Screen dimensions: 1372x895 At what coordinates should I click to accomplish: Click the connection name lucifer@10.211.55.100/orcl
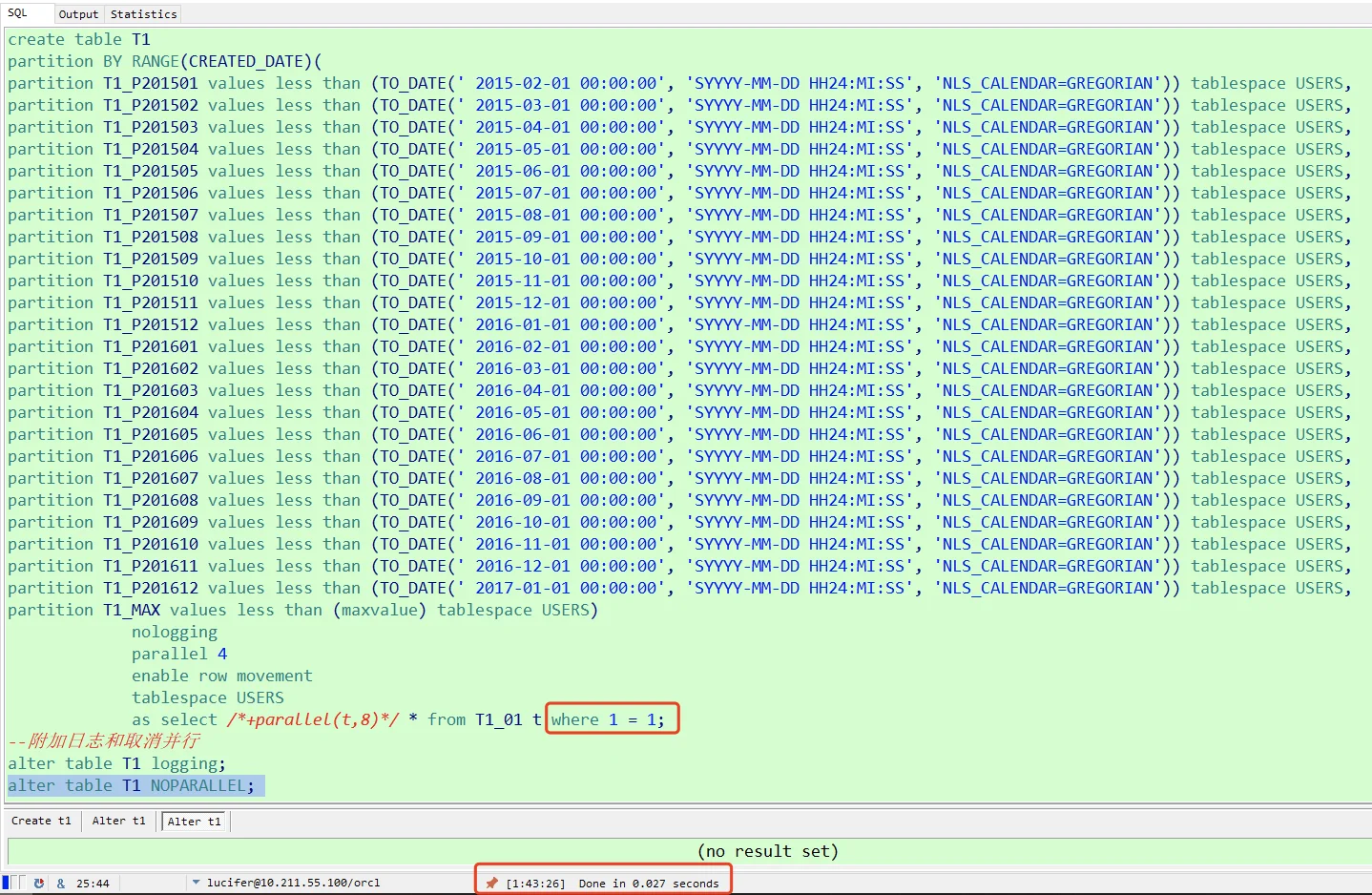click(x=293, y=883)
